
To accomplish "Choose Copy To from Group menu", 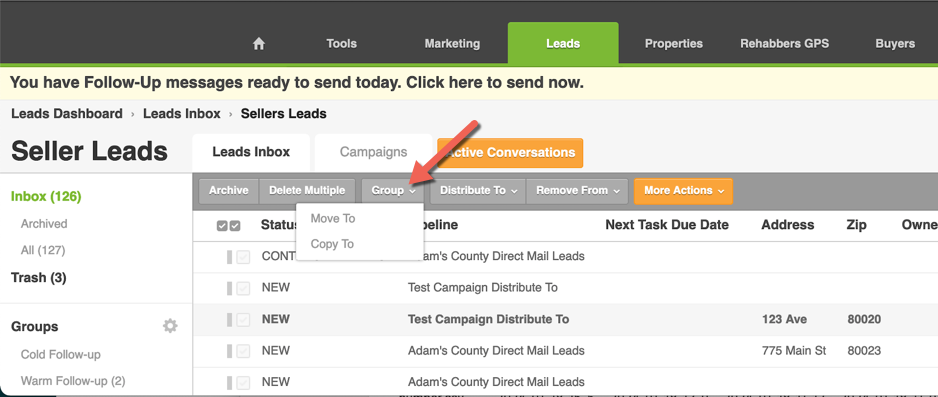I will pyautogui.click(x=333, y=244).
